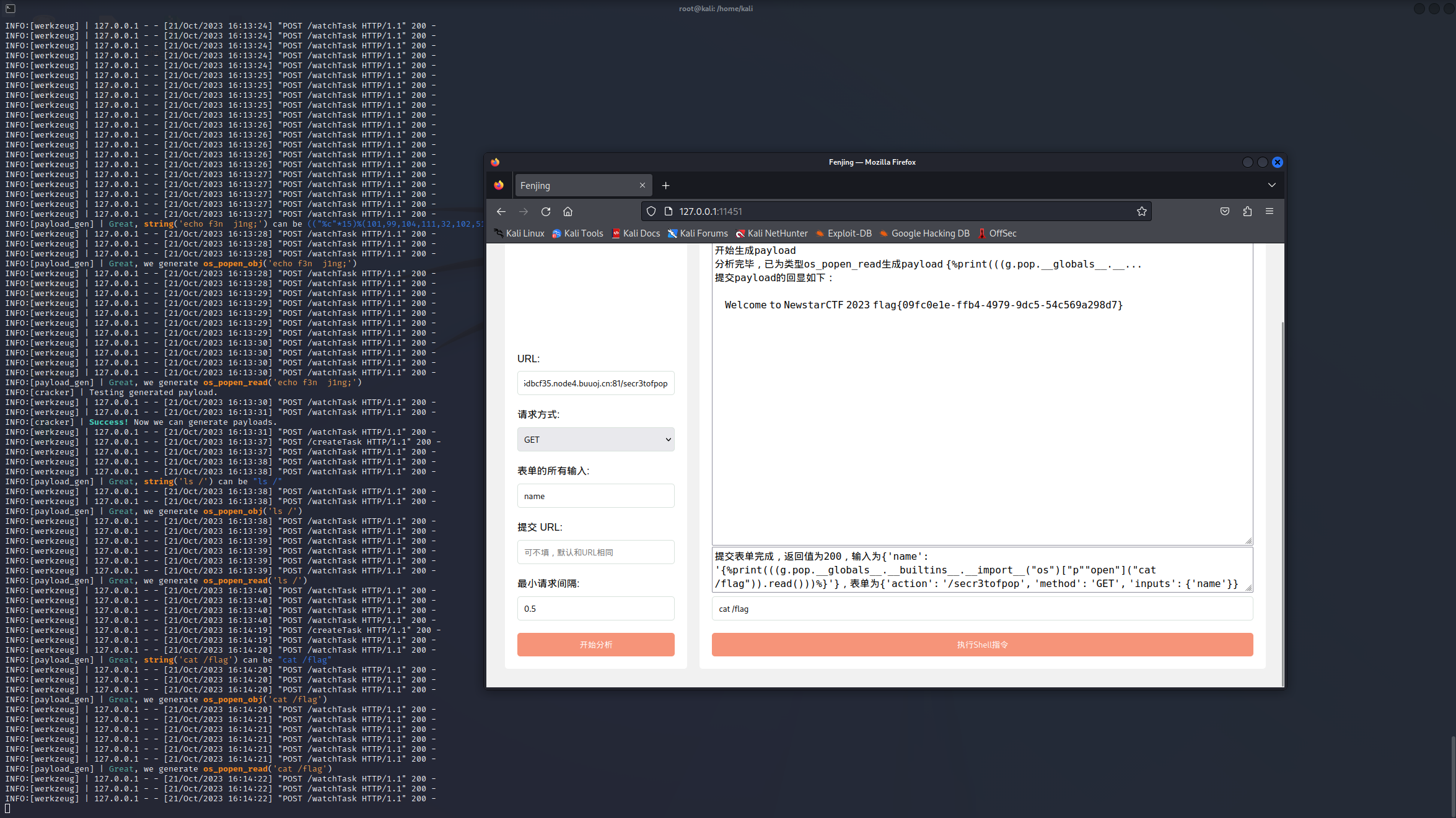
Task: Open a new tab with plus icon
Action: 665,186
